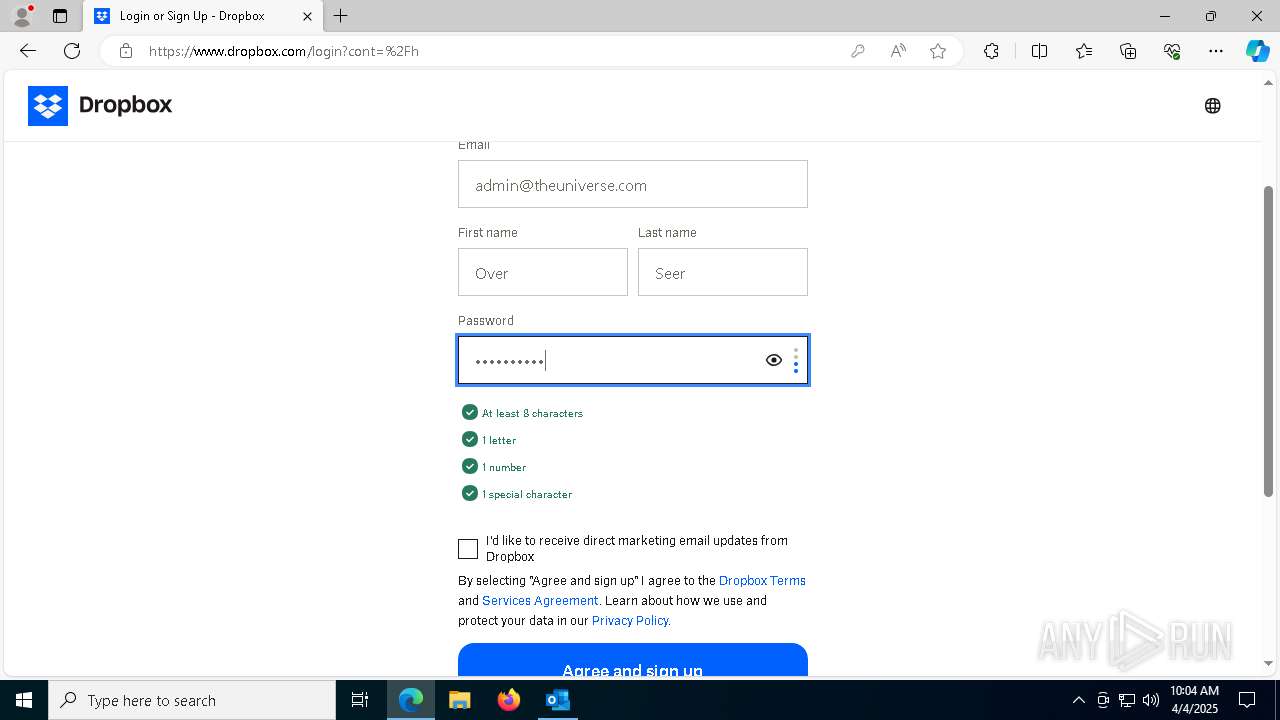The image size is (1280, 720).
Task: Open tab actions menu icon
Action: tap(60, 16)
